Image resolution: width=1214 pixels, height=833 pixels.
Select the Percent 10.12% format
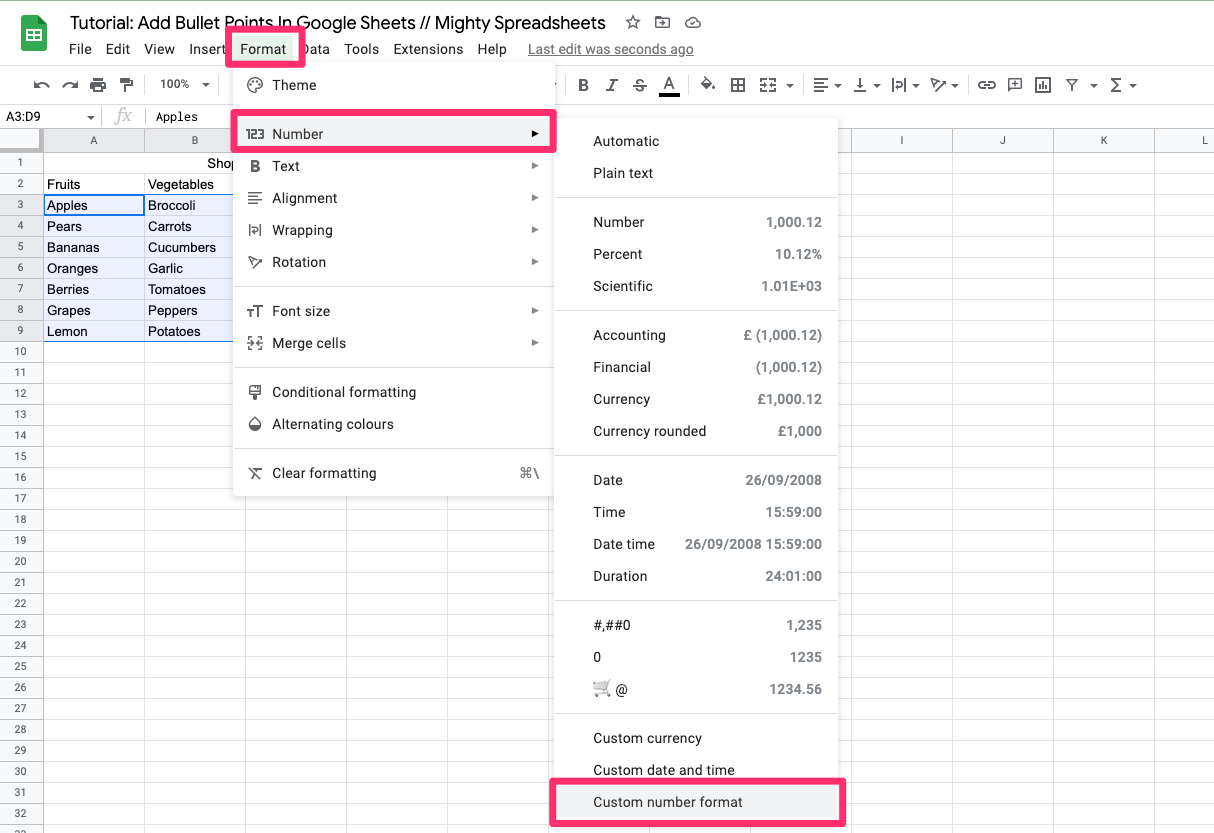tap(697, 254)
